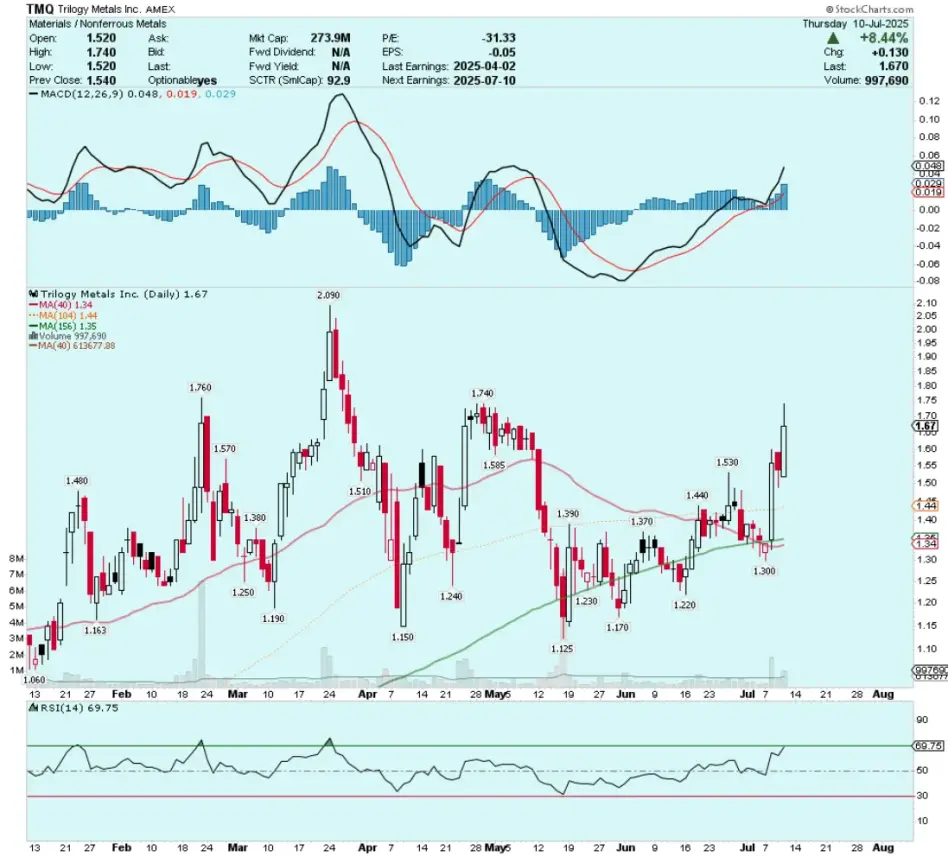Image resolution: width=948 pixels, height=857 pixels.
Task: Select the TMQ ticker symbol at top
Action: point(41,9)
